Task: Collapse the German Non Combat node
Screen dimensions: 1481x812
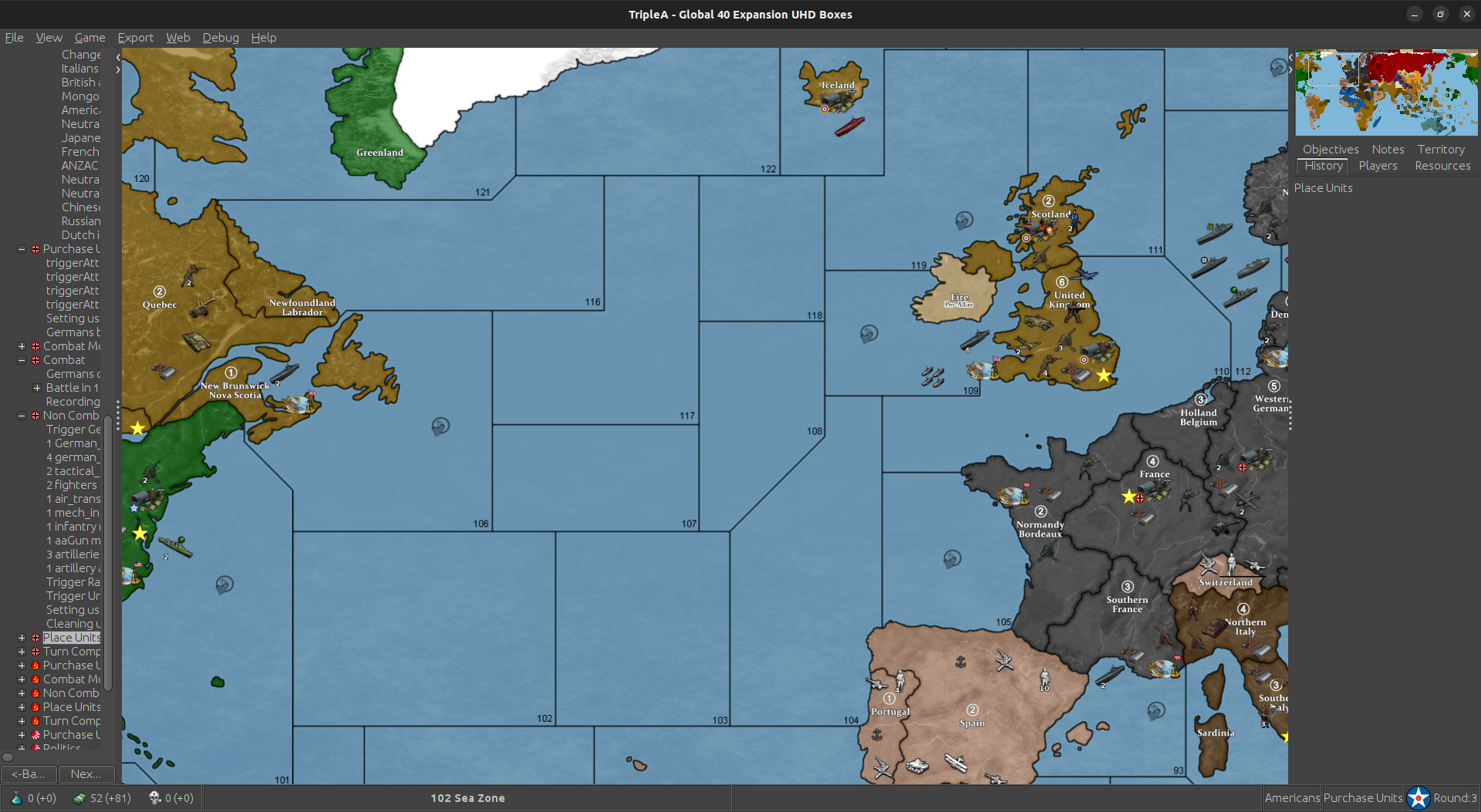Action: [x=22, y=416]
